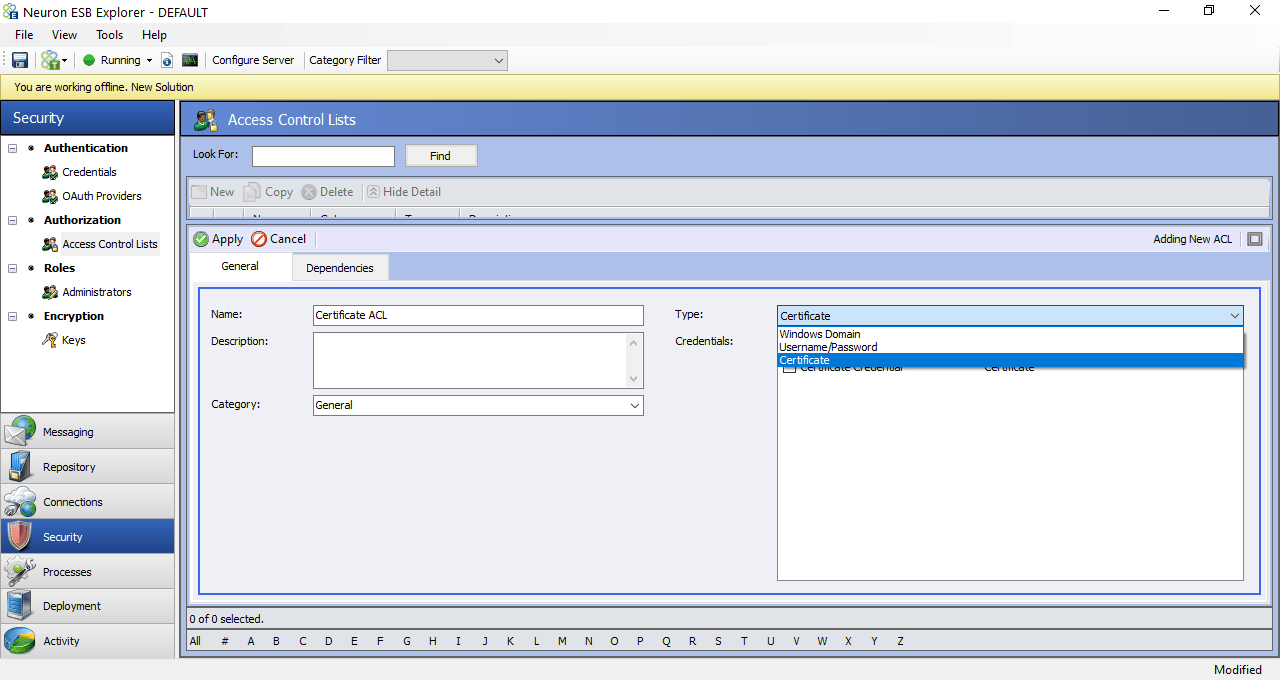Collapse the Roles tree node

(13, 268)
